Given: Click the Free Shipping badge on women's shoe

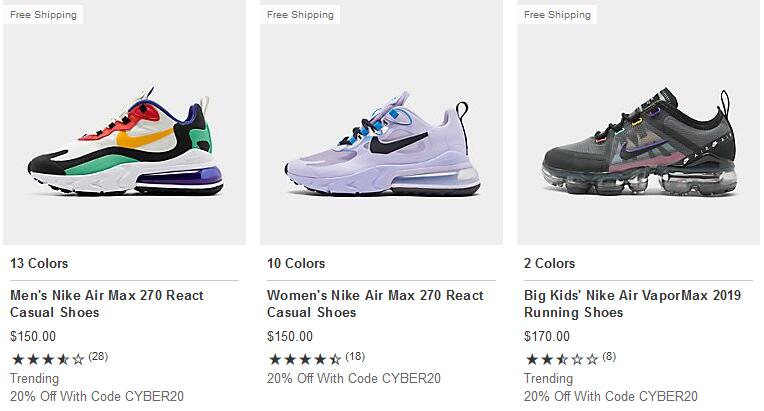Looking at the screenshot, I should [300, 15].
